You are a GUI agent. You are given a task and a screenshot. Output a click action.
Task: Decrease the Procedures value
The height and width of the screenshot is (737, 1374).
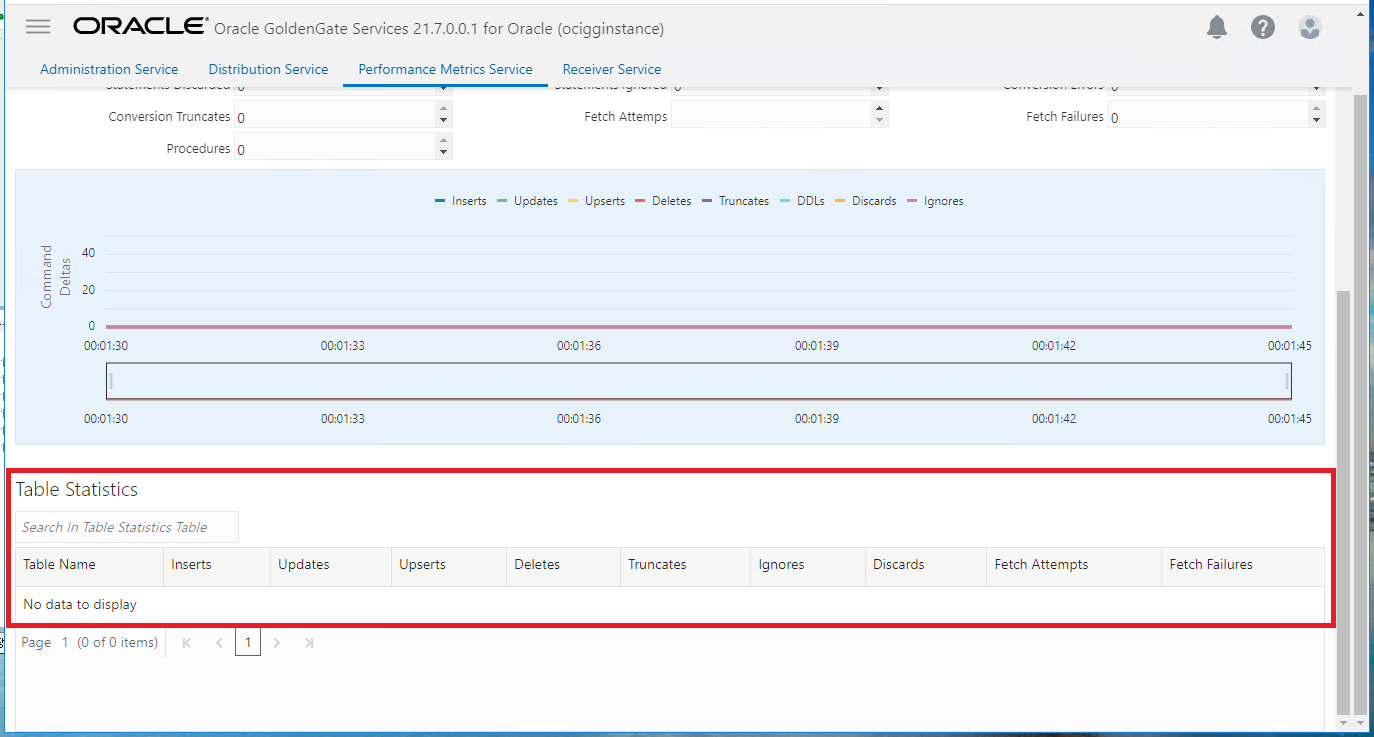(444, 154)
